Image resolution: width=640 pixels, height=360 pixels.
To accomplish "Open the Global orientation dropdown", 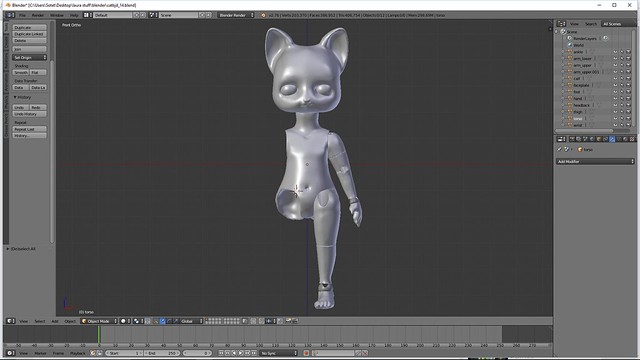I will tap(191, 321).
